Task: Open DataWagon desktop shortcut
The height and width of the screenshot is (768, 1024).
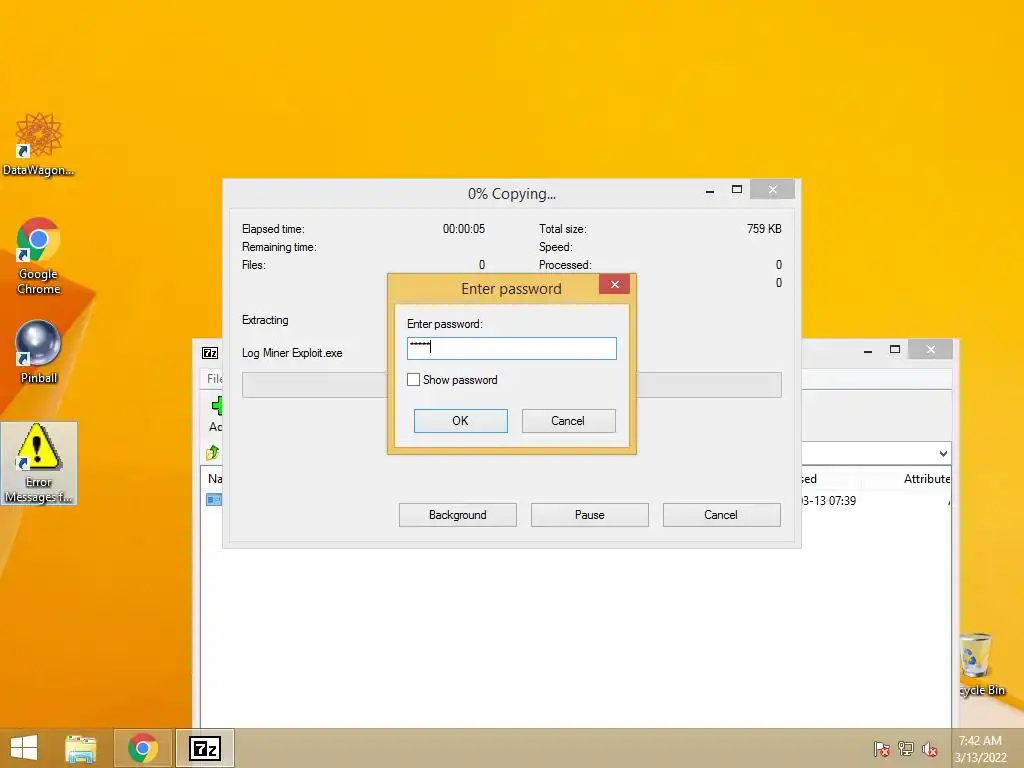Action: point(39,144)
